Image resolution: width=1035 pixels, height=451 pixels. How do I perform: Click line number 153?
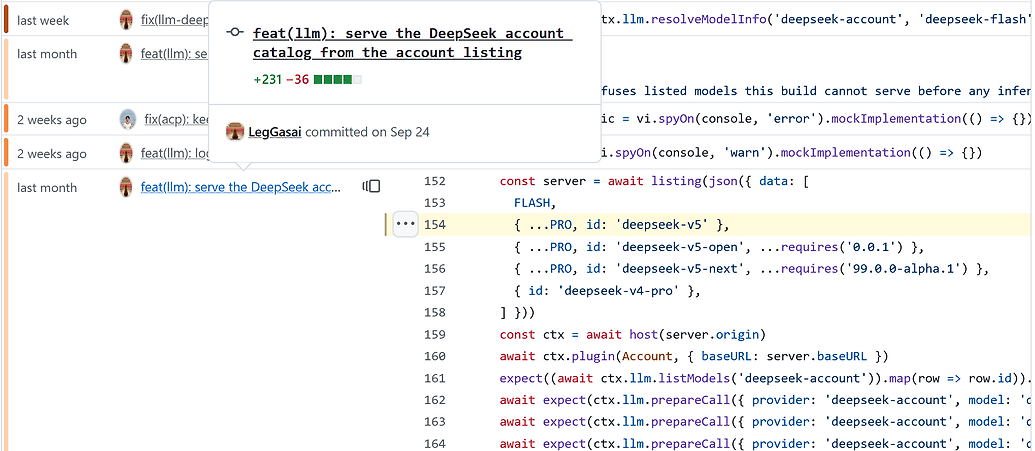click(435, 203)
